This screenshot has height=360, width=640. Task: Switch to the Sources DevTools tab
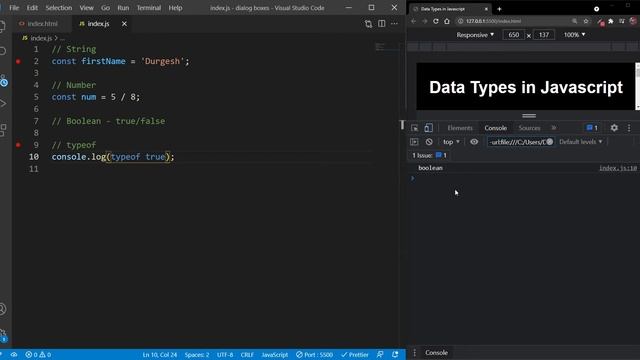coord(529,128)
